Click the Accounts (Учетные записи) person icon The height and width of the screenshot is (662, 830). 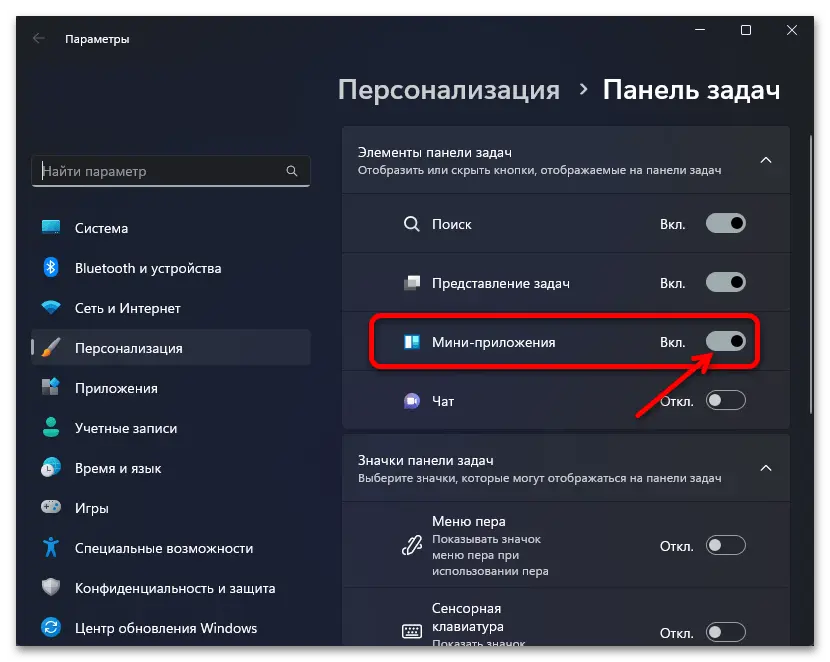tap(51, 428)
